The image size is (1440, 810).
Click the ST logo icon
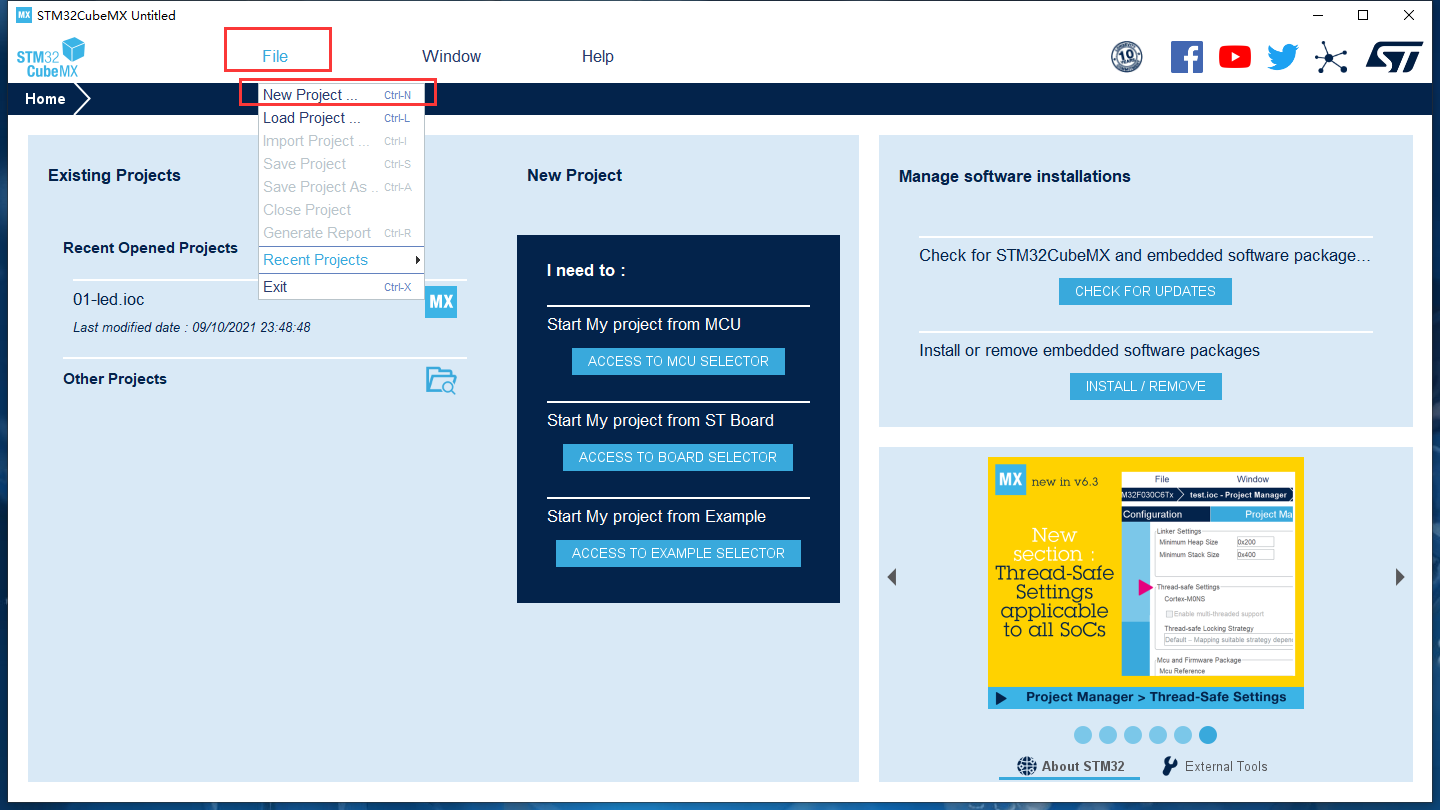point(1394,57)
